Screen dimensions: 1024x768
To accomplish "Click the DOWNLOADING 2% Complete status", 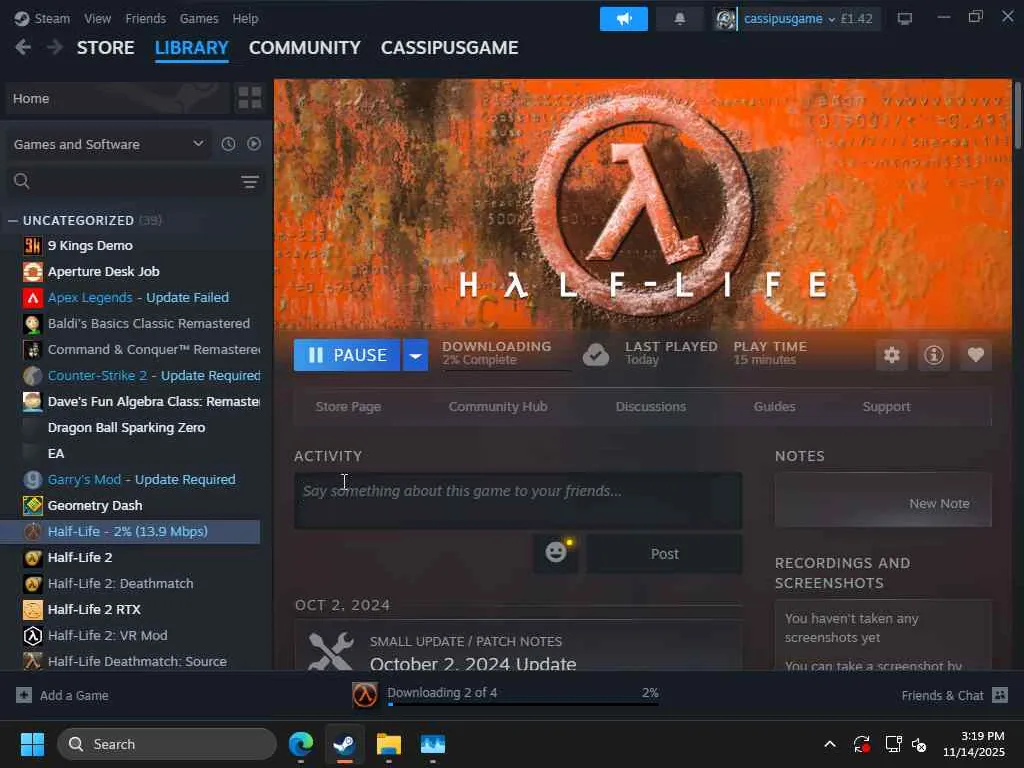I will pos(505,353).
